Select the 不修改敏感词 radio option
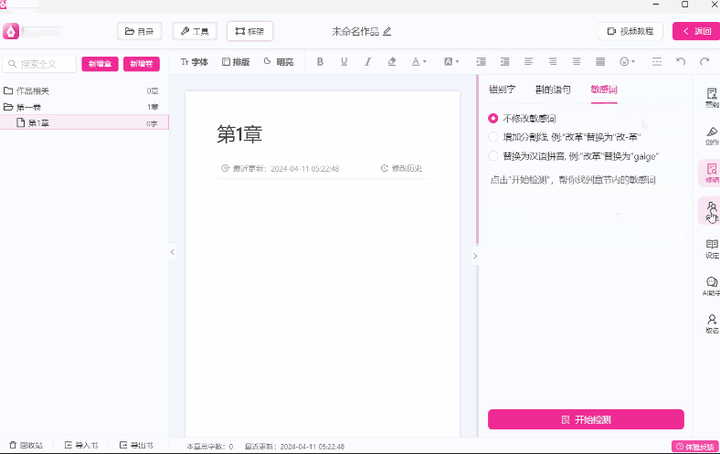This screenshot has width=720, height=454. pos(493,118)
